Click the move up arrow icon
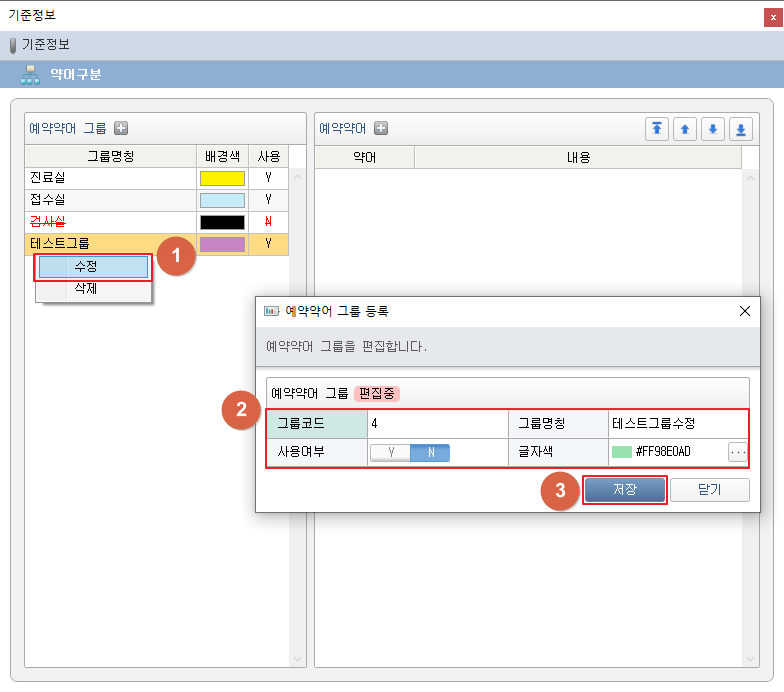Screen dimensions: 784x692 click(685, 129)
